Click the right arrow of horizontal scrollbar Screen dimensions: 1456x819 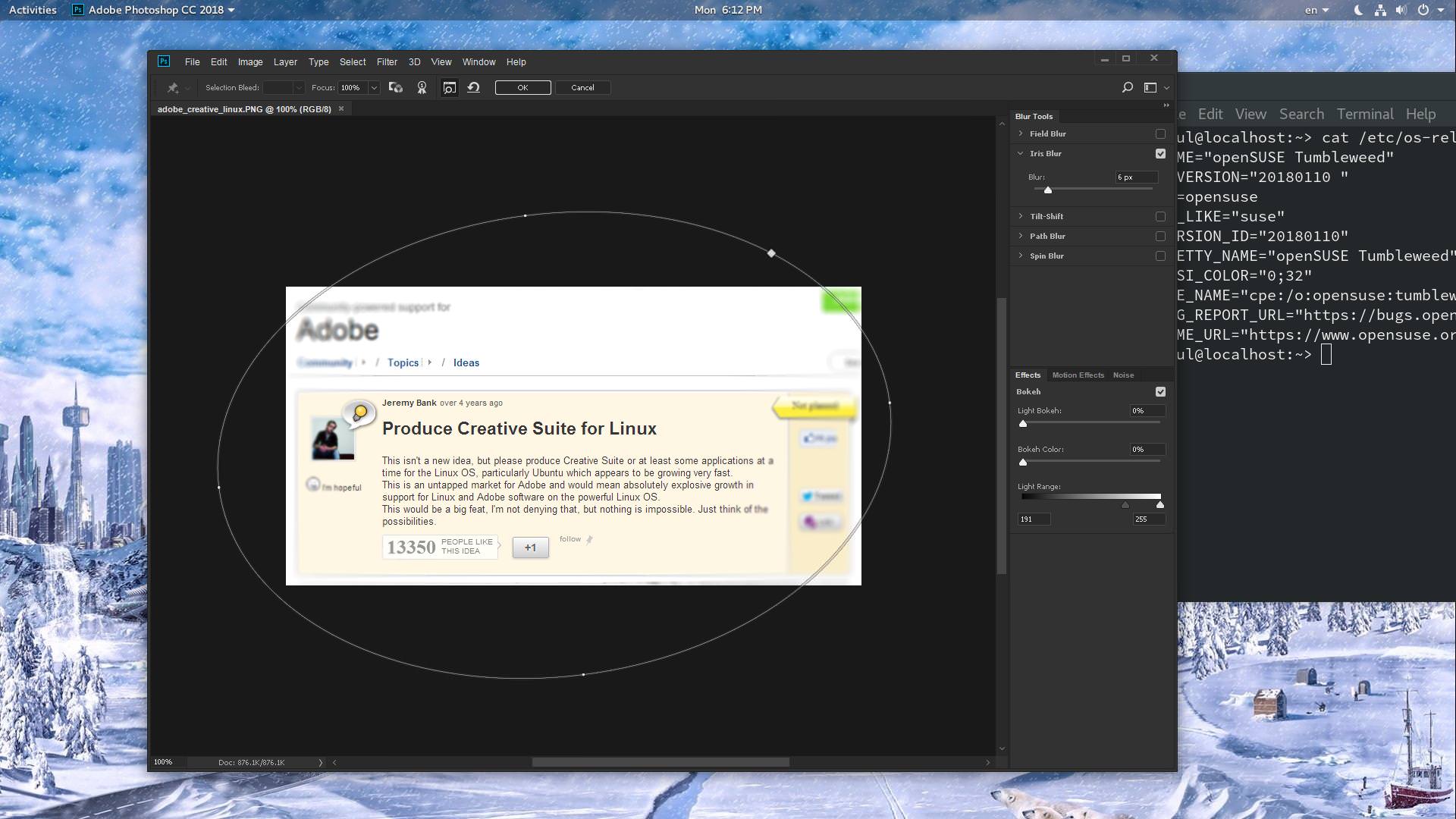point(987,762)
